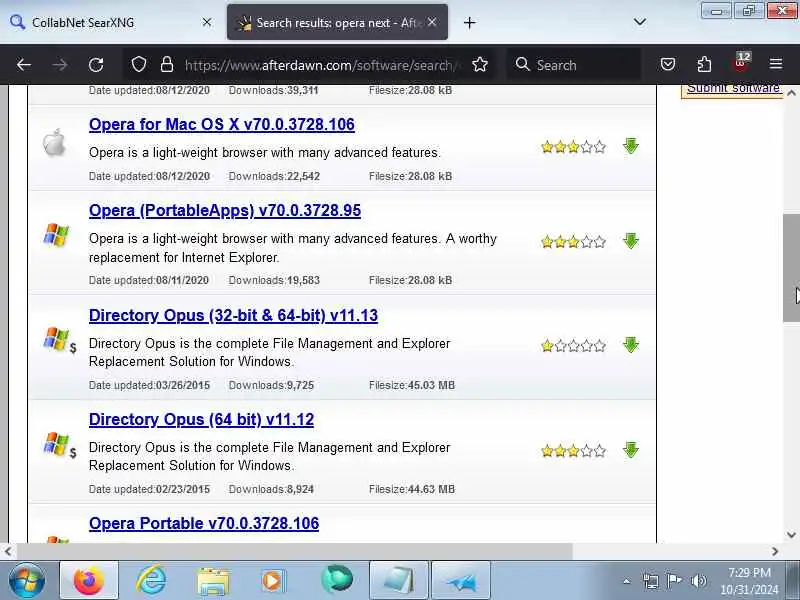800x600 pixels.
Task: Show hidden tray icons arrow
Action: click(x=627, y=581)
